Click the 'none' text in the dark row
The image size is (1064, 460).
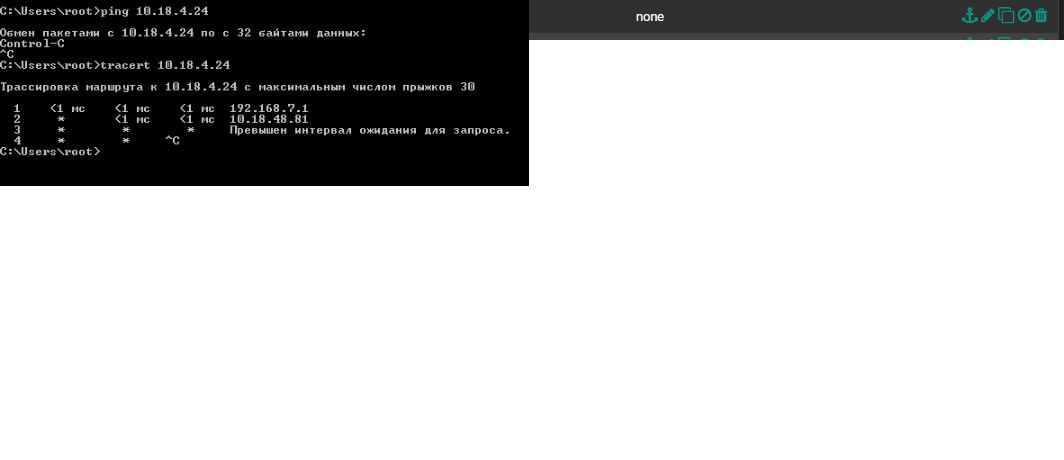point(649,17)
